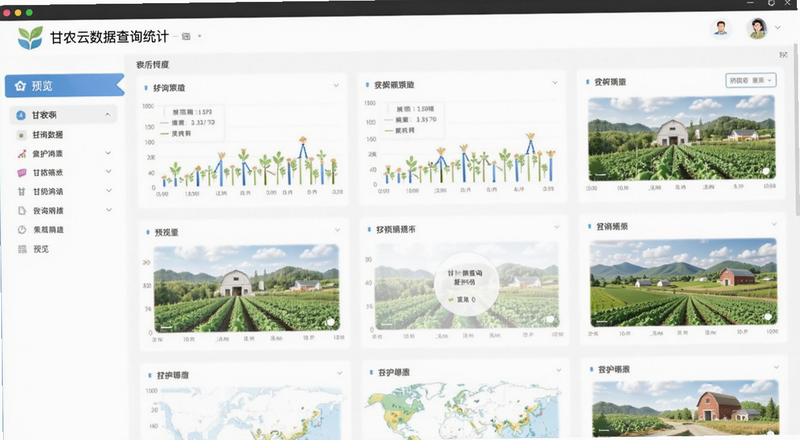Click the document page sidebar icon

pyautogui.click(x=22, y=210)
